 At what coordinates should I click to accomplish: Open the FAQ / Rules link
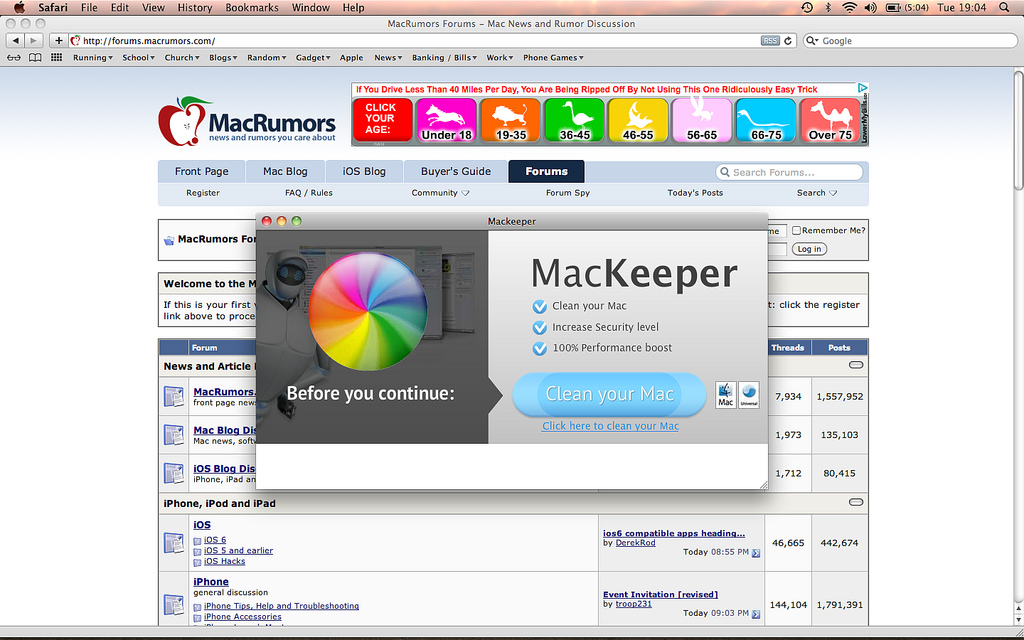(x=308, y=193)
